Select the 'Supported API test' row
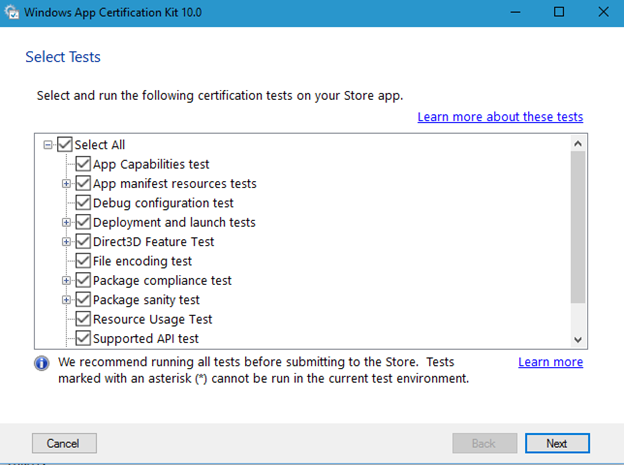 click(x=146, y=338)
